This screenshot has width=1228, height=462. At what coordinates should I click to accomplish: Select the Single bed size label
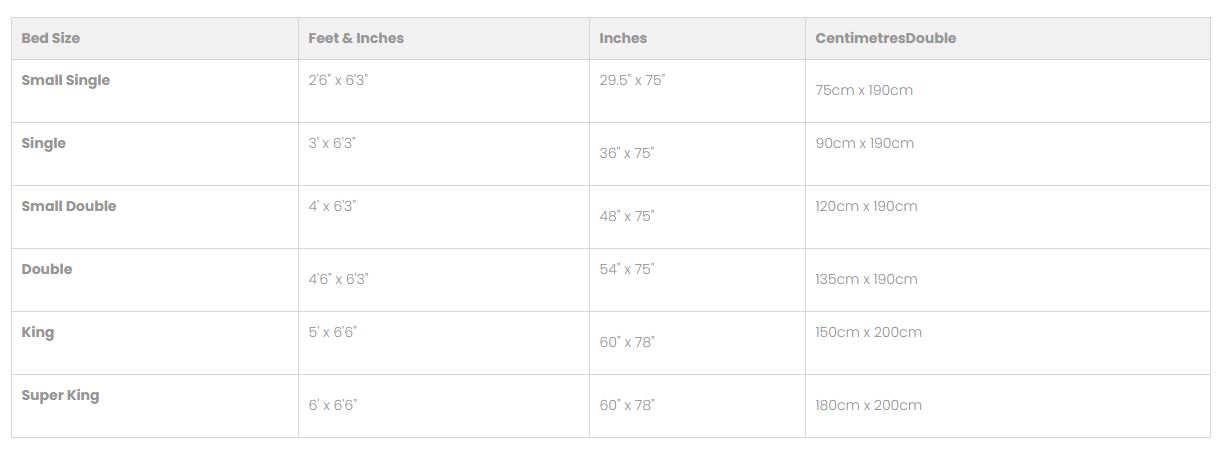point(44,143)
